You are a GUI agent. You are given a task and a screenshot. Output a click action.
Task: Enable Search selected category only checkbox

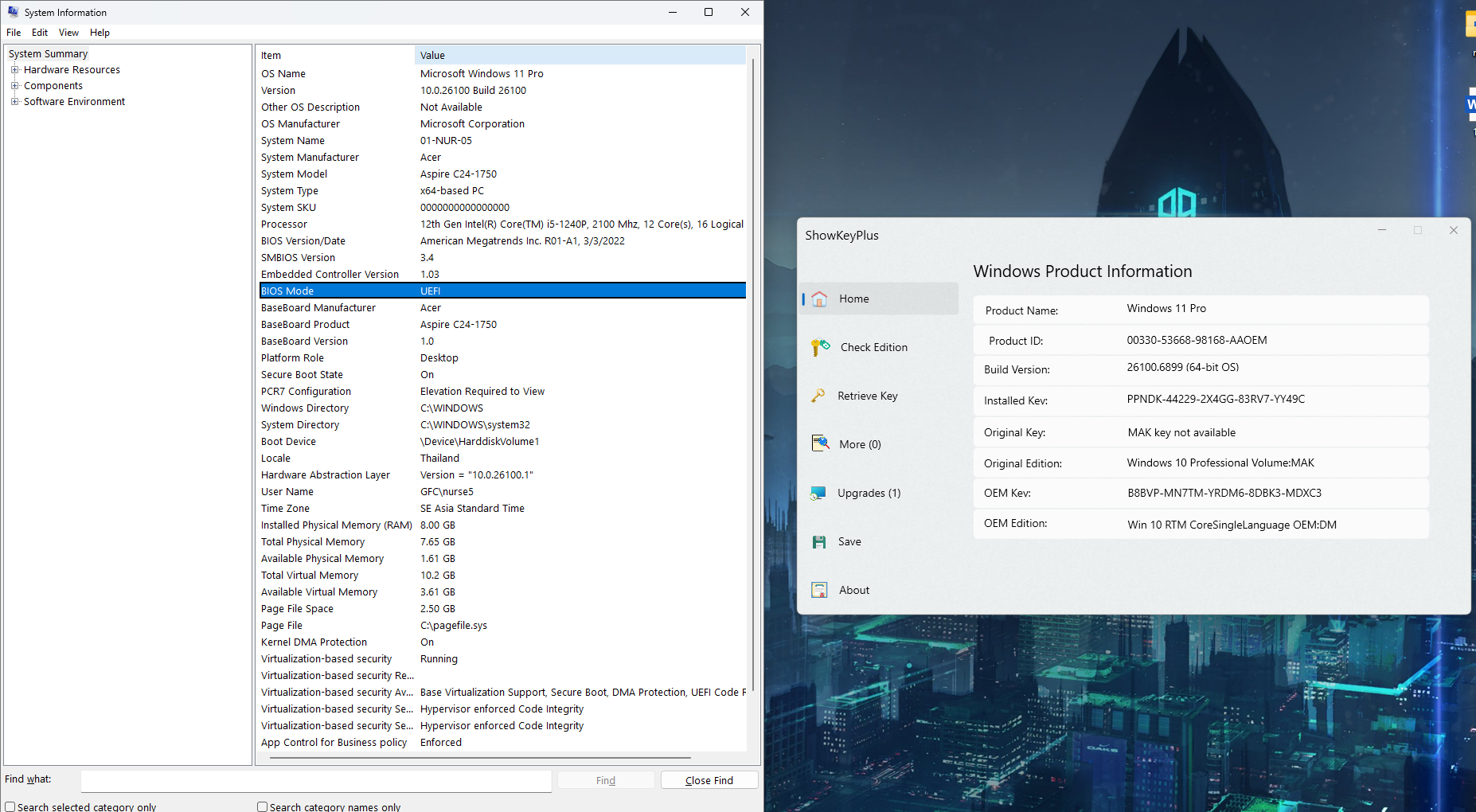tap(10, 806)
